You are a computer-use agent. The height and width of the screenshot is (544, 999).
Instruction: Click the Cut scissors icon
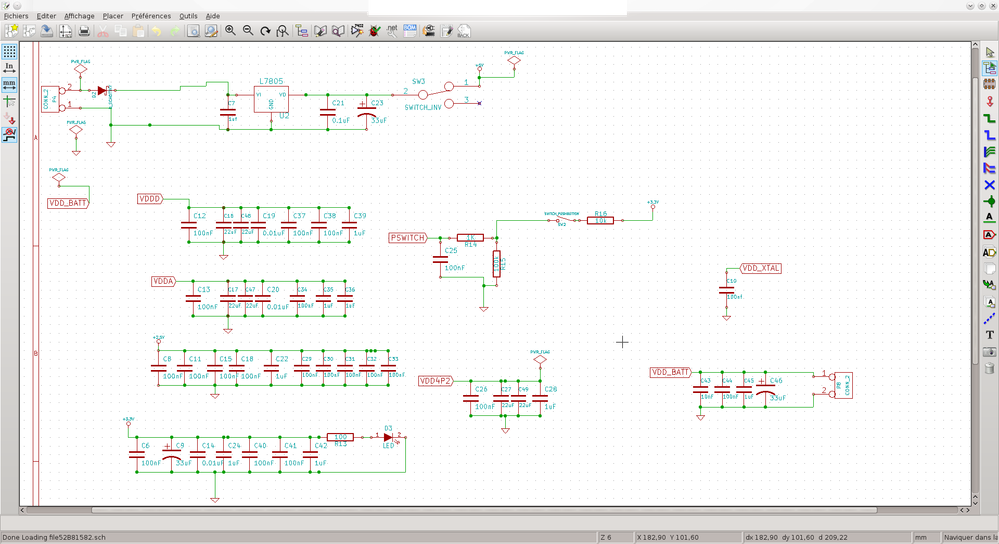click(103, 31)
